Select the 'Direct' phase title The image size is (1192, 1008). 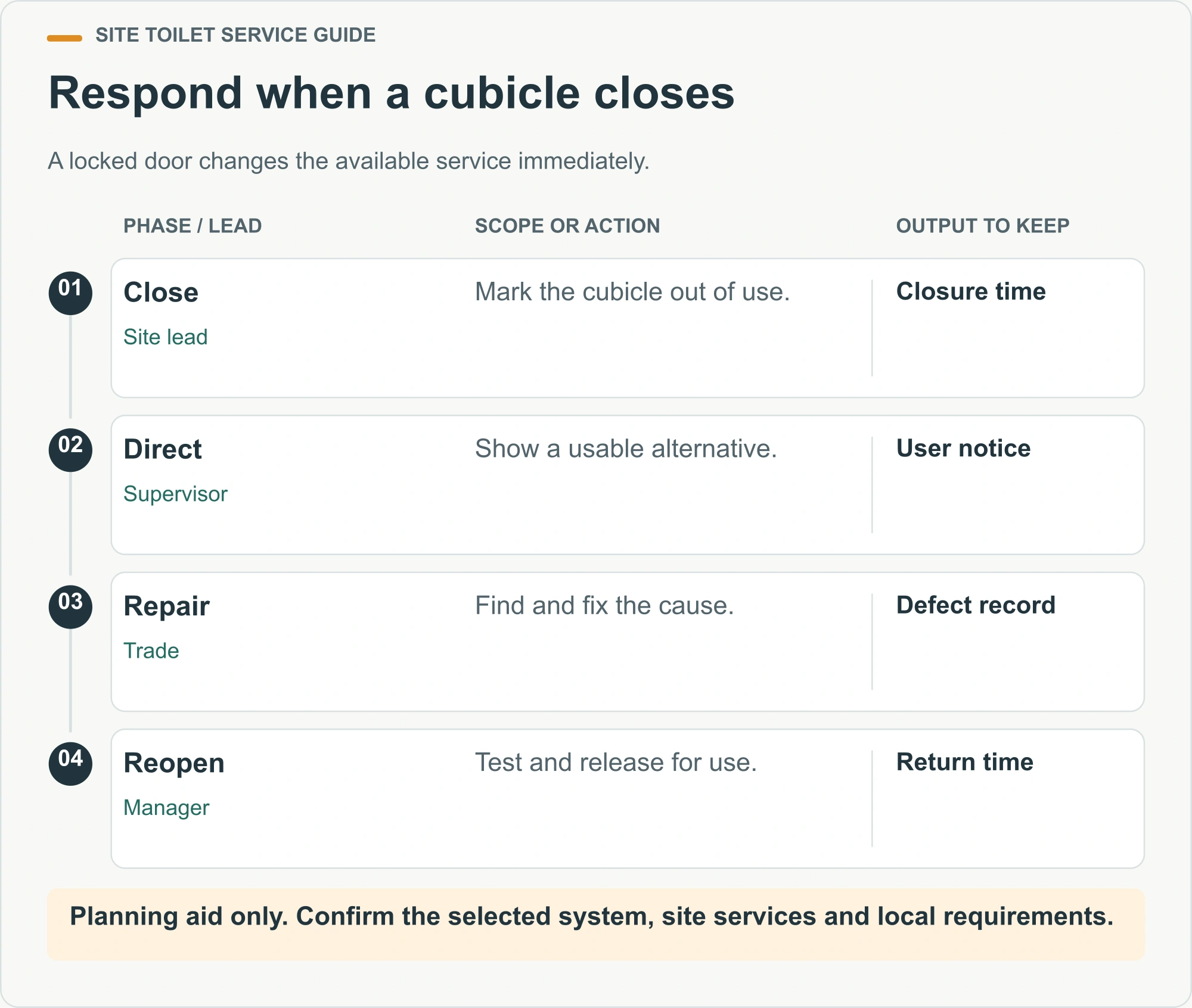163,449
